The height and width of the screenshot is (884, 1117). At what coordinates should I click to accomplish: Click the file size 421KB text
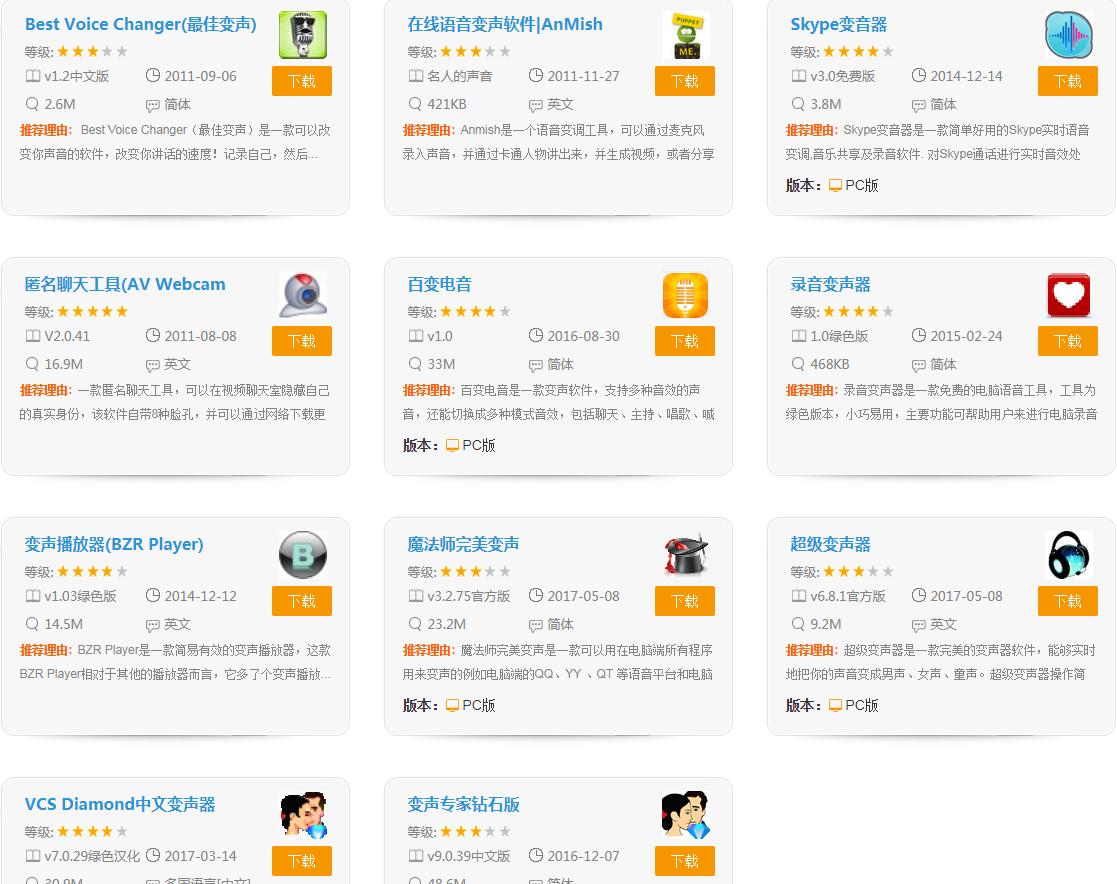point(447,104)
